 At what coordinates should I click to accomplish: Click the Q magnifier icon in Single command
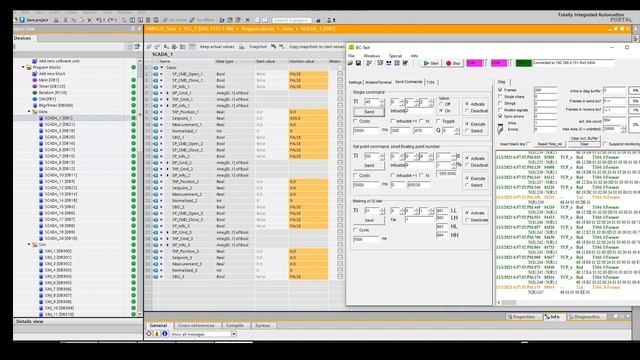[x=438, y=131]
